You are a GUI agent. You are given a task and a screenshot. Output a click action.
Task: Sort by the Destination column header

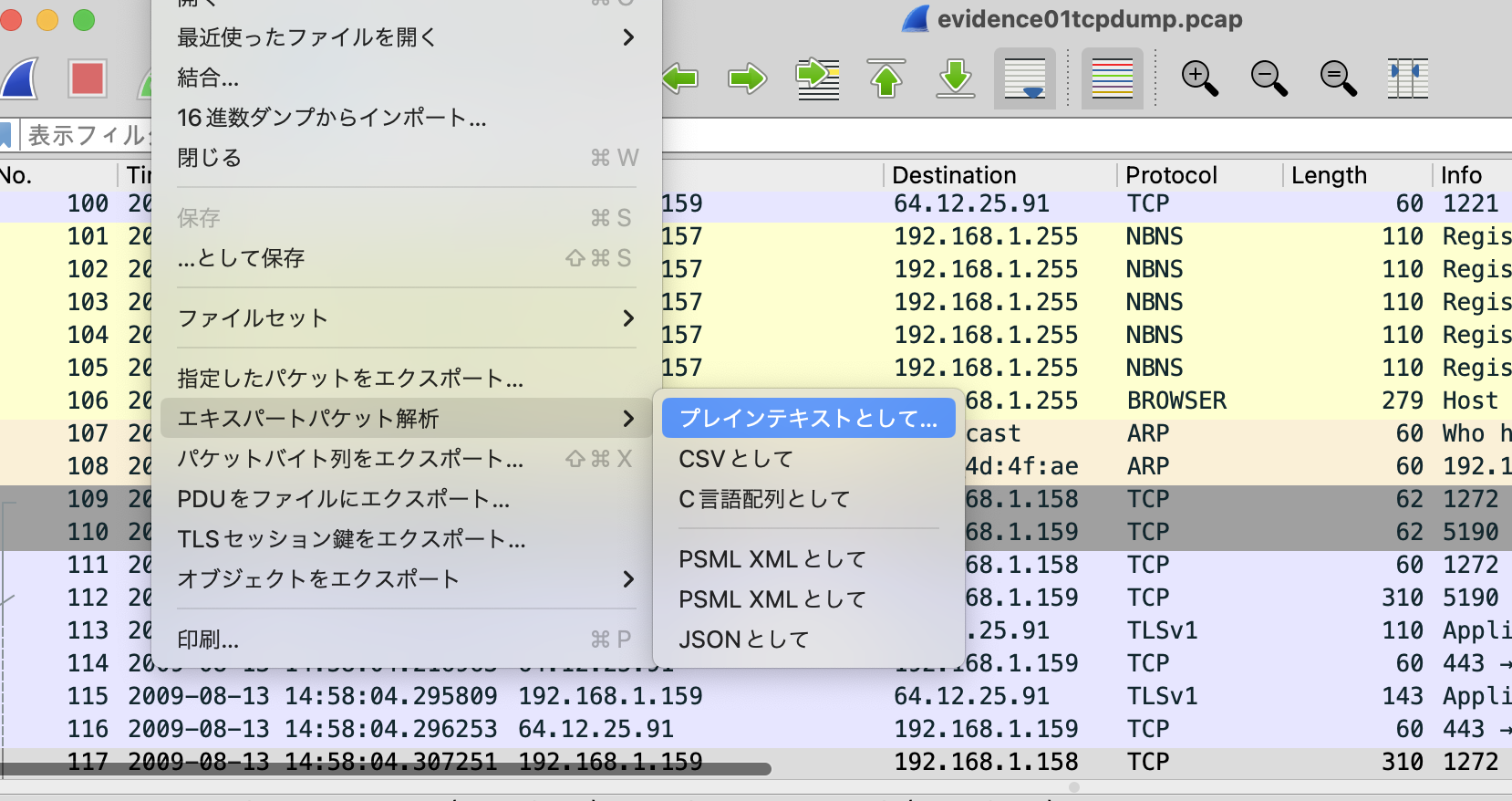pos(999,175)
